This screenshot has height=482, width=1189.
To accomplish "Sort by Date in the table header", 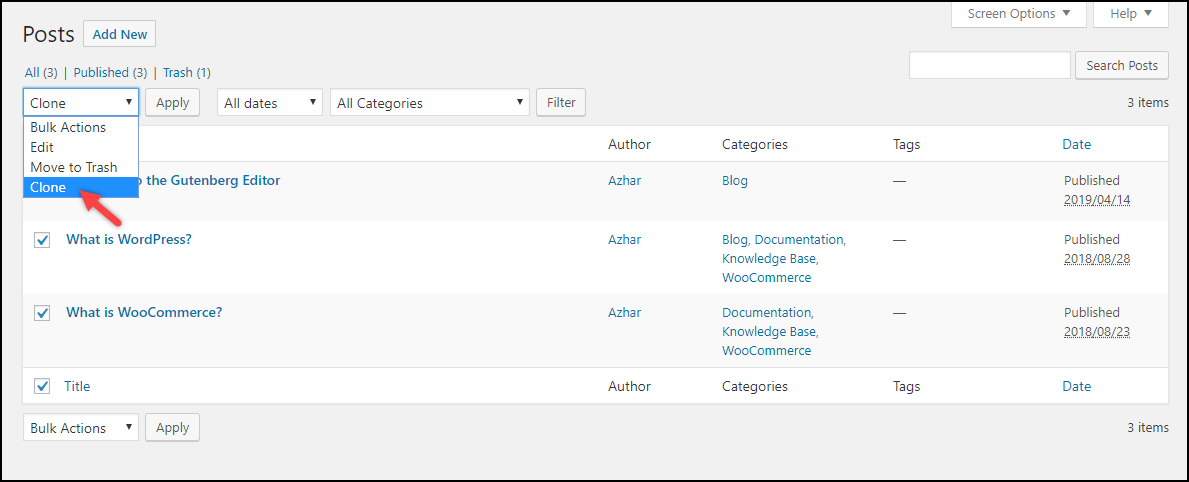I will coord(1077,144).
